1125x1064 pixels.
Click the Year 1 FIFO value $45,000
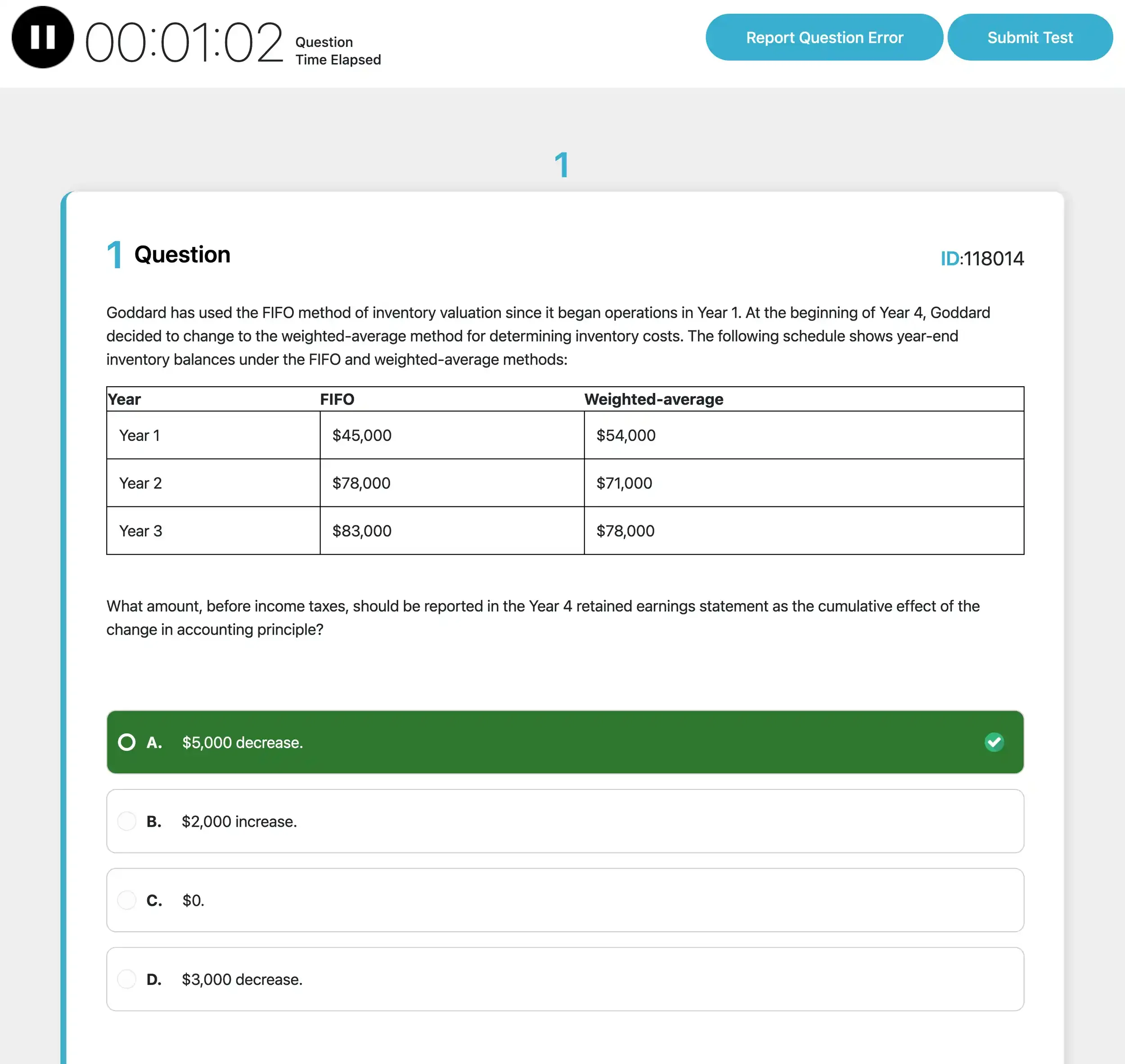click(360, 435)
